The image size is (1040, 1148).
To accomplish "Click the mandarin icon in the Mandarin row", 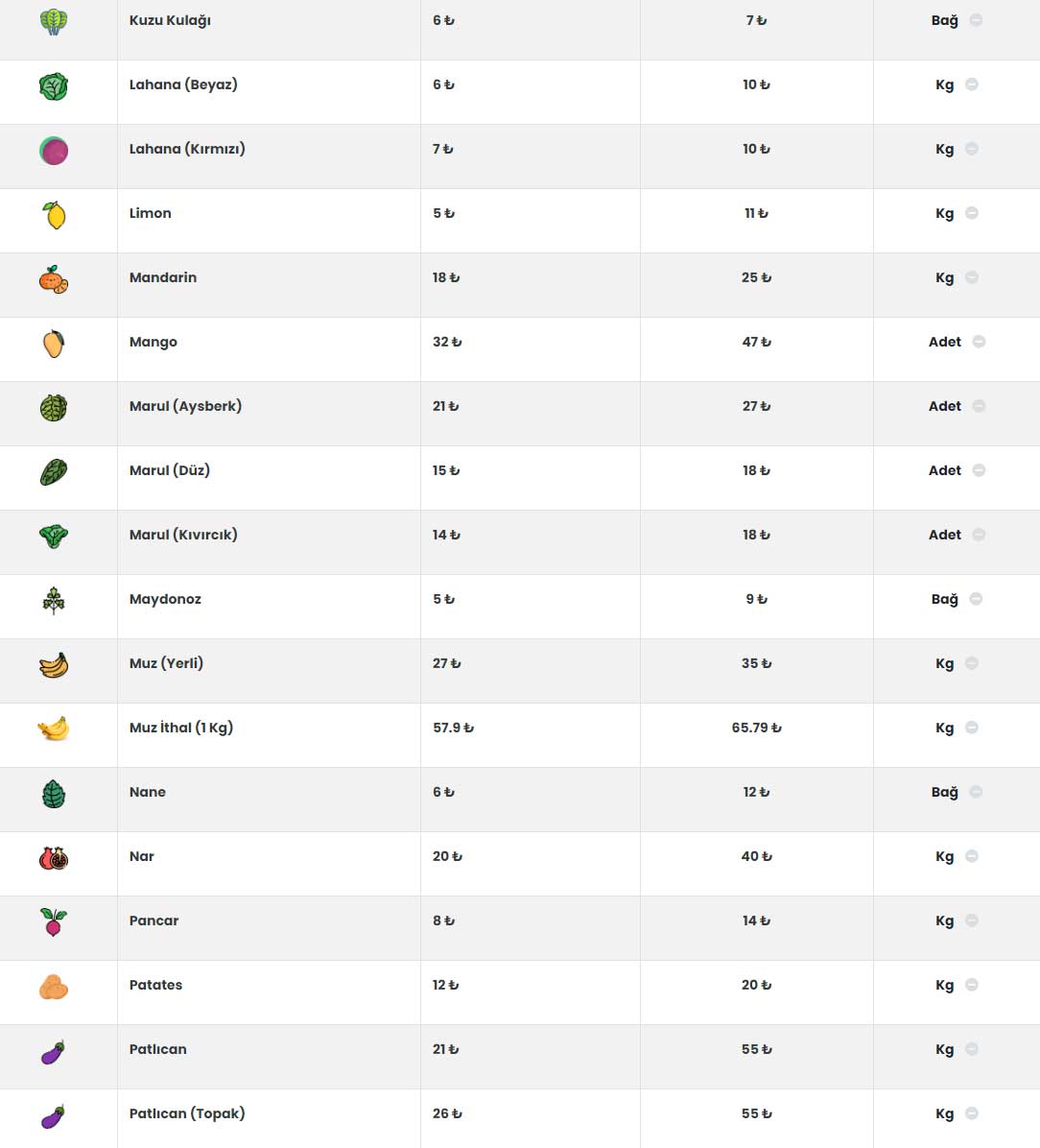I will point(54,279).
